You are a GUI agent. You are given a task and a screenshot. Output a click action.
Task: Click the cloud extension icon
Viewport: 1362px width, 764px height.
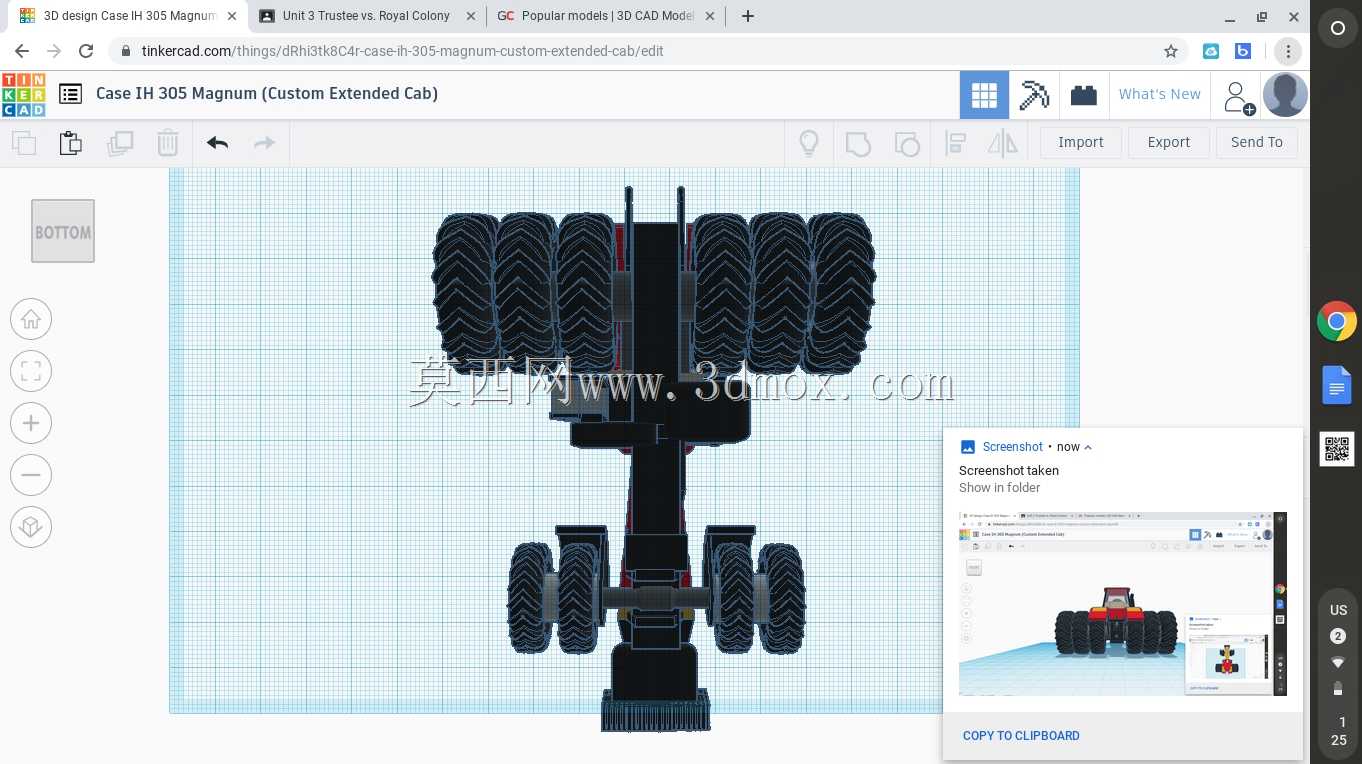point(1211,51)
